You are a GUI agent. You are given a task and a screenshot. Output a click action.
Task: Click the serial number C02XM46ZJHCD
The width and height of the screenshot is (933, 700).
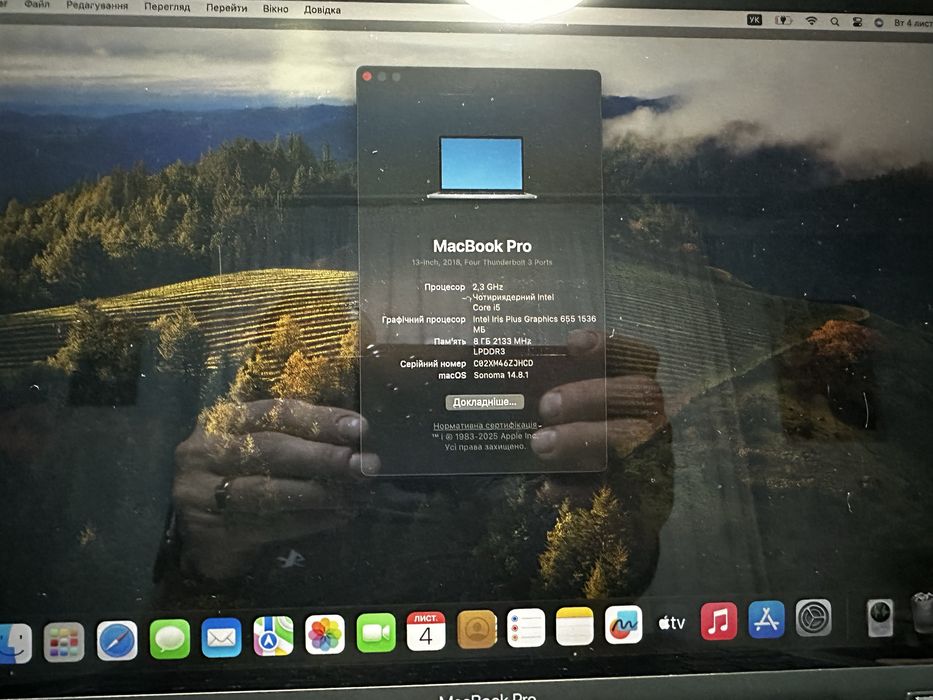pos(503,363)
